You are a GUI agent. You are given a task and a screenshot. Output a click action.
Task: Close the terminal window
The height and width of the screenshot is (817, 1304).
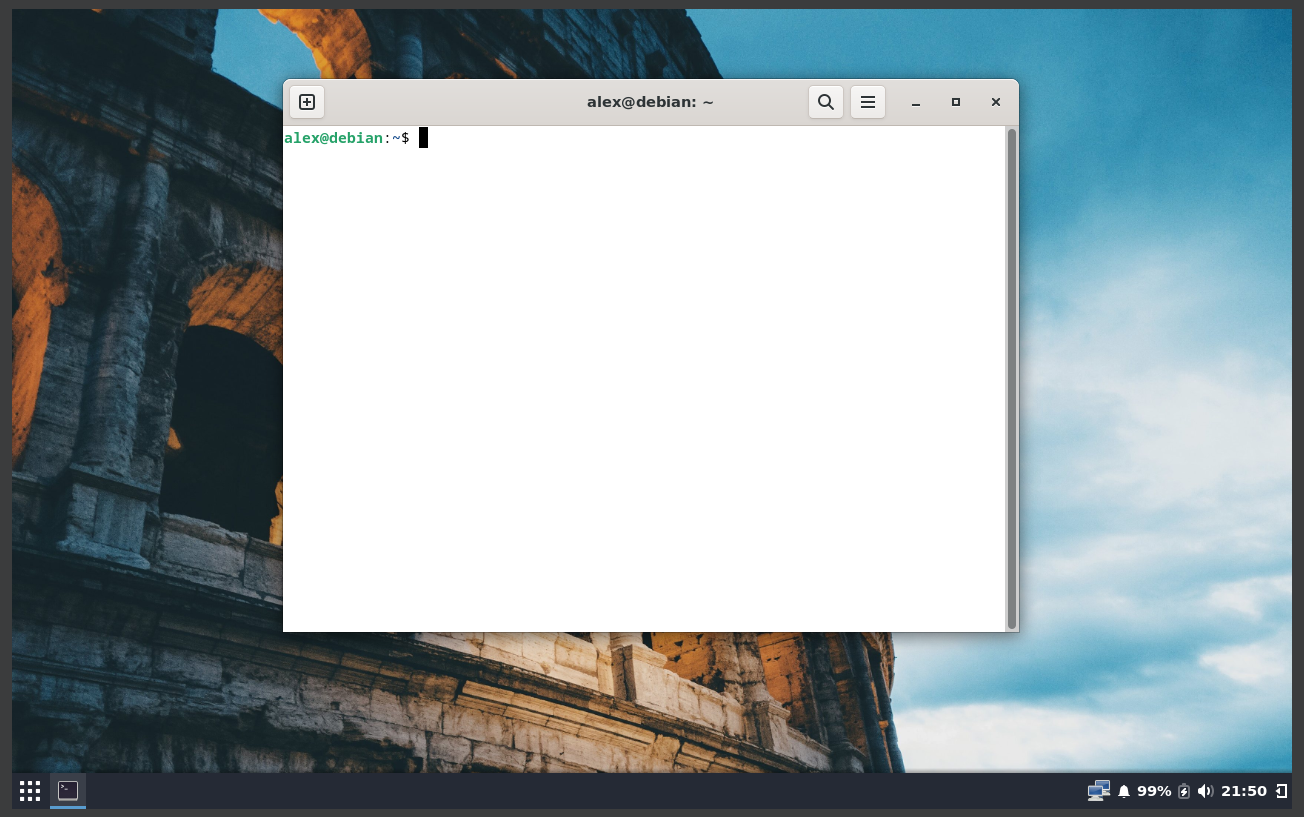point(995,101)
